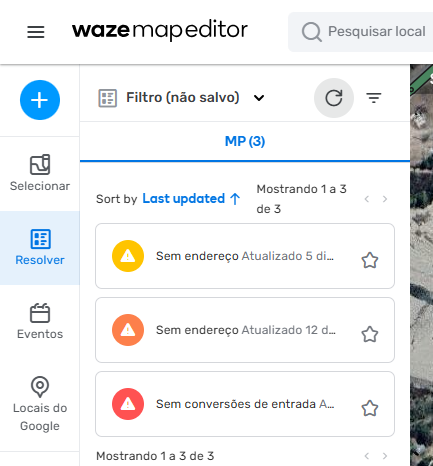The image size is (433, 466).
Task: Go to previous page at bottom pagination
Action: pos(367,456)
